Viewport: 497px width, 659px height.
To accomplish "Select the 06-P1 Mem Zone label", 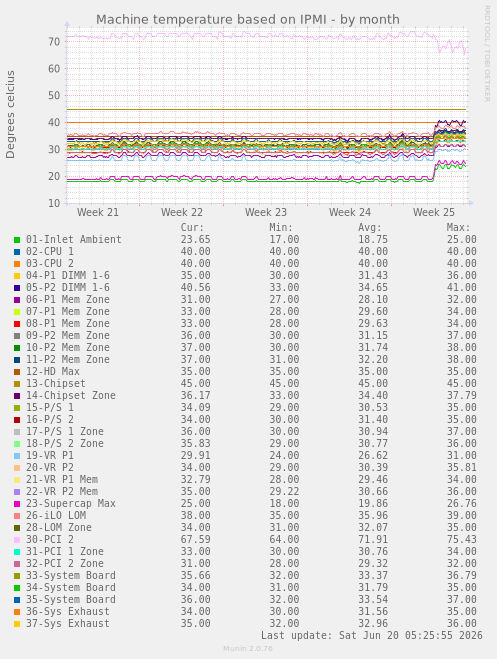I will (x=68, y=299).
